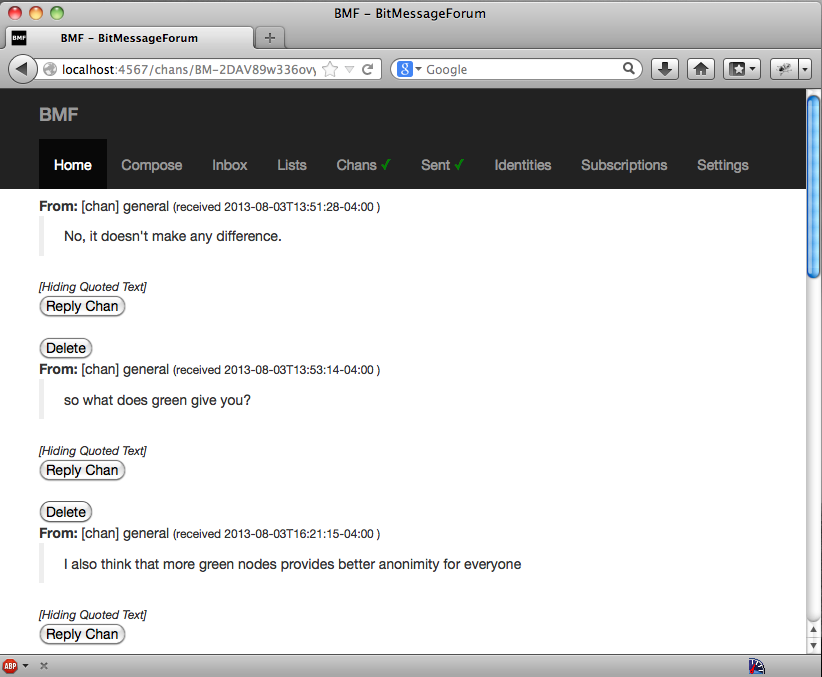
Task: Open the Identities navigation item
Action: pyautogui.click(x=523, y=165)
